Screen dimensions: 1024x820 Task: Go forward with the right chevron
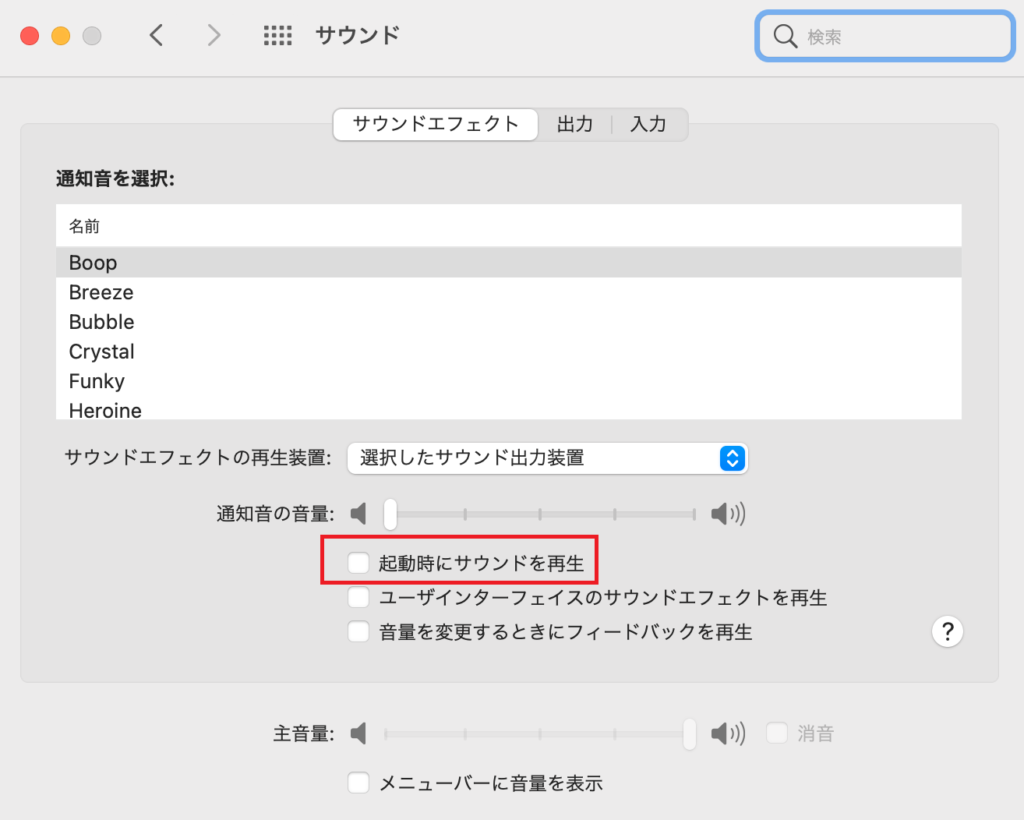[214, 35]
